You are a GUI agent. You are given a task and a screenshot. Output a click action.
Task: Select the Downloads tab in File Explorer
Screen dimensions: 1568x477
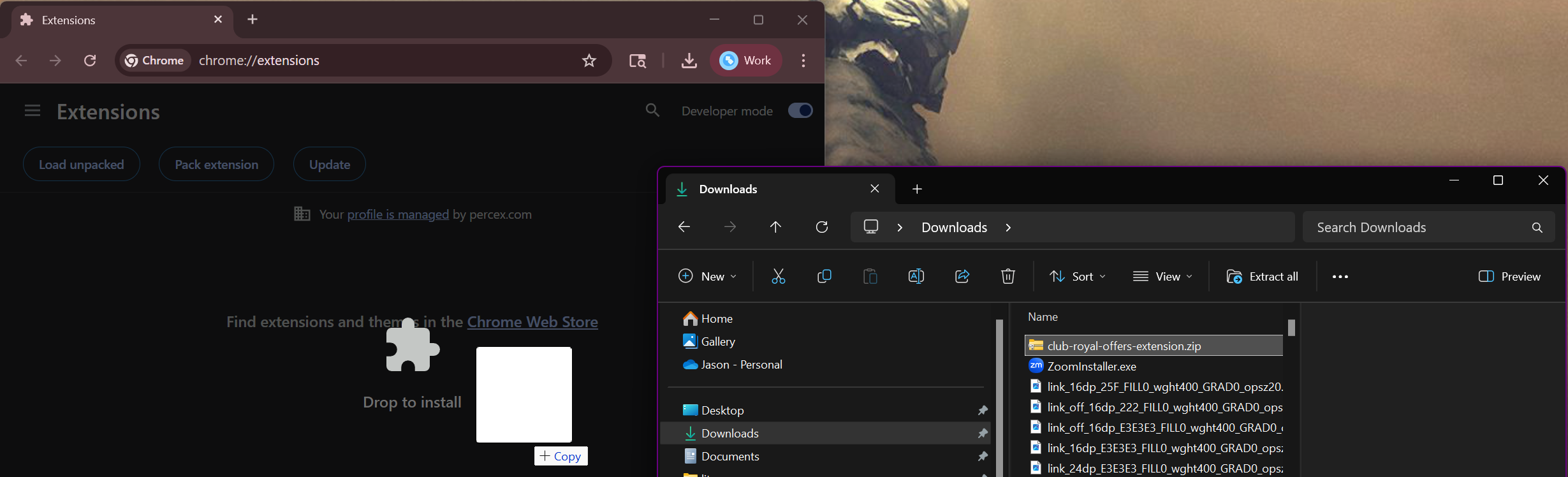pos(780,189)
